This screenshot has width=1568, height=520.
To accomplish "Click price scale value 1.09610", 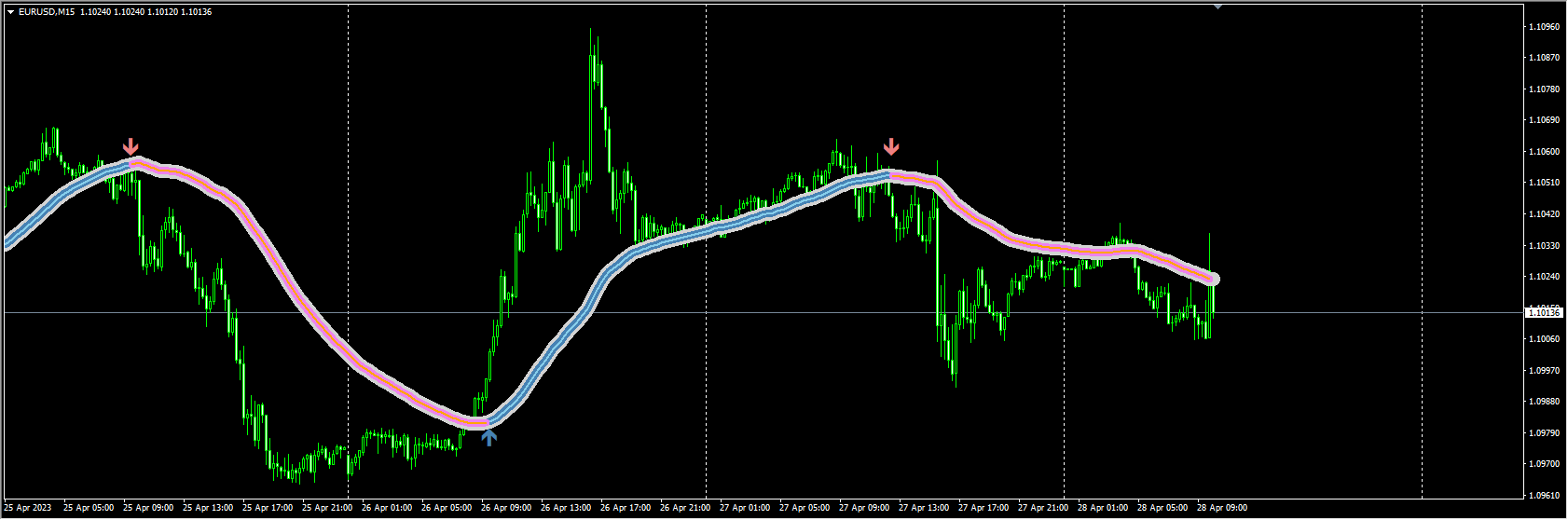I will pos(1545,496).
